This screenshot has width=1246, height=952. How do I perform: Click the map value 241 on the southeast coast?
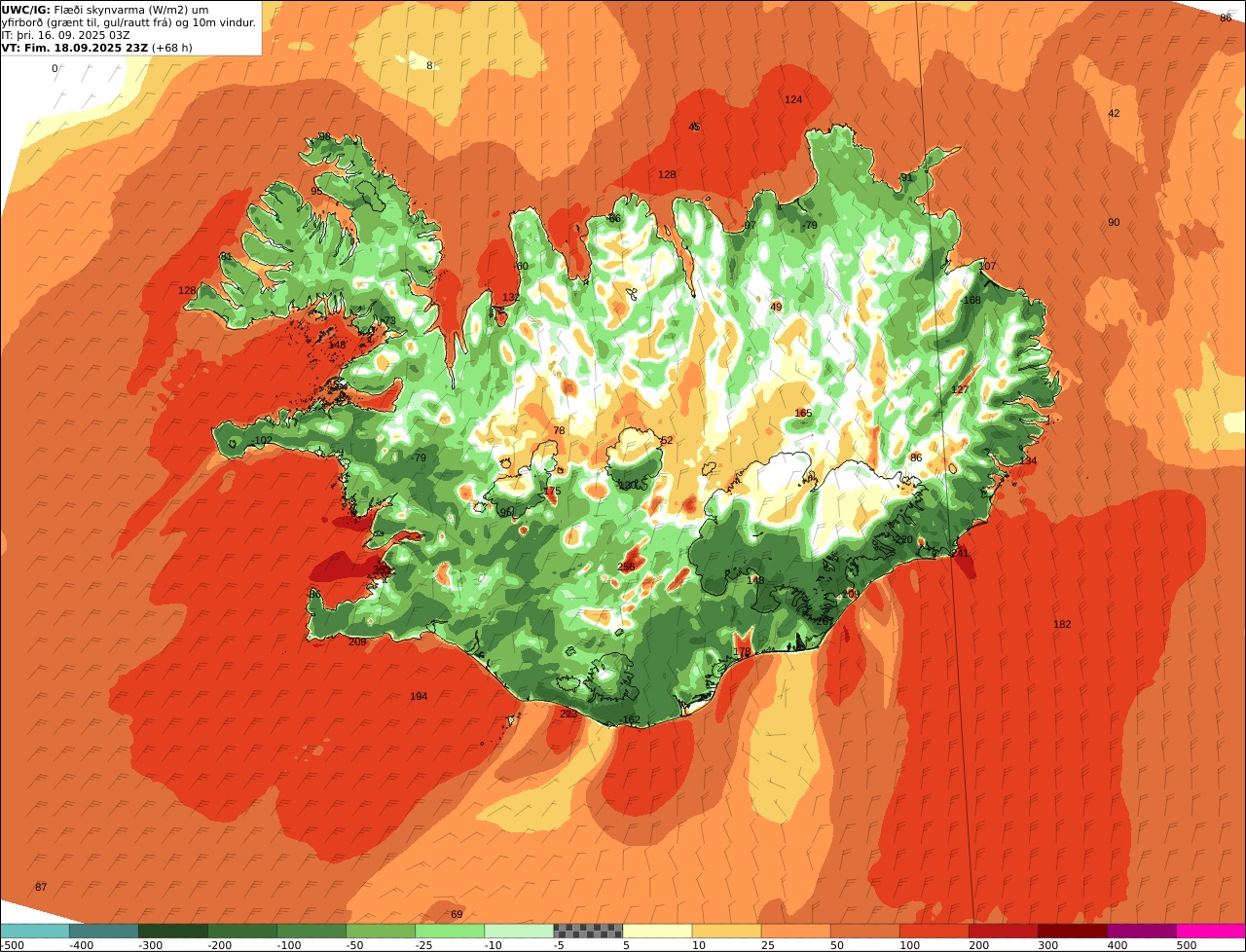point(961,553)
